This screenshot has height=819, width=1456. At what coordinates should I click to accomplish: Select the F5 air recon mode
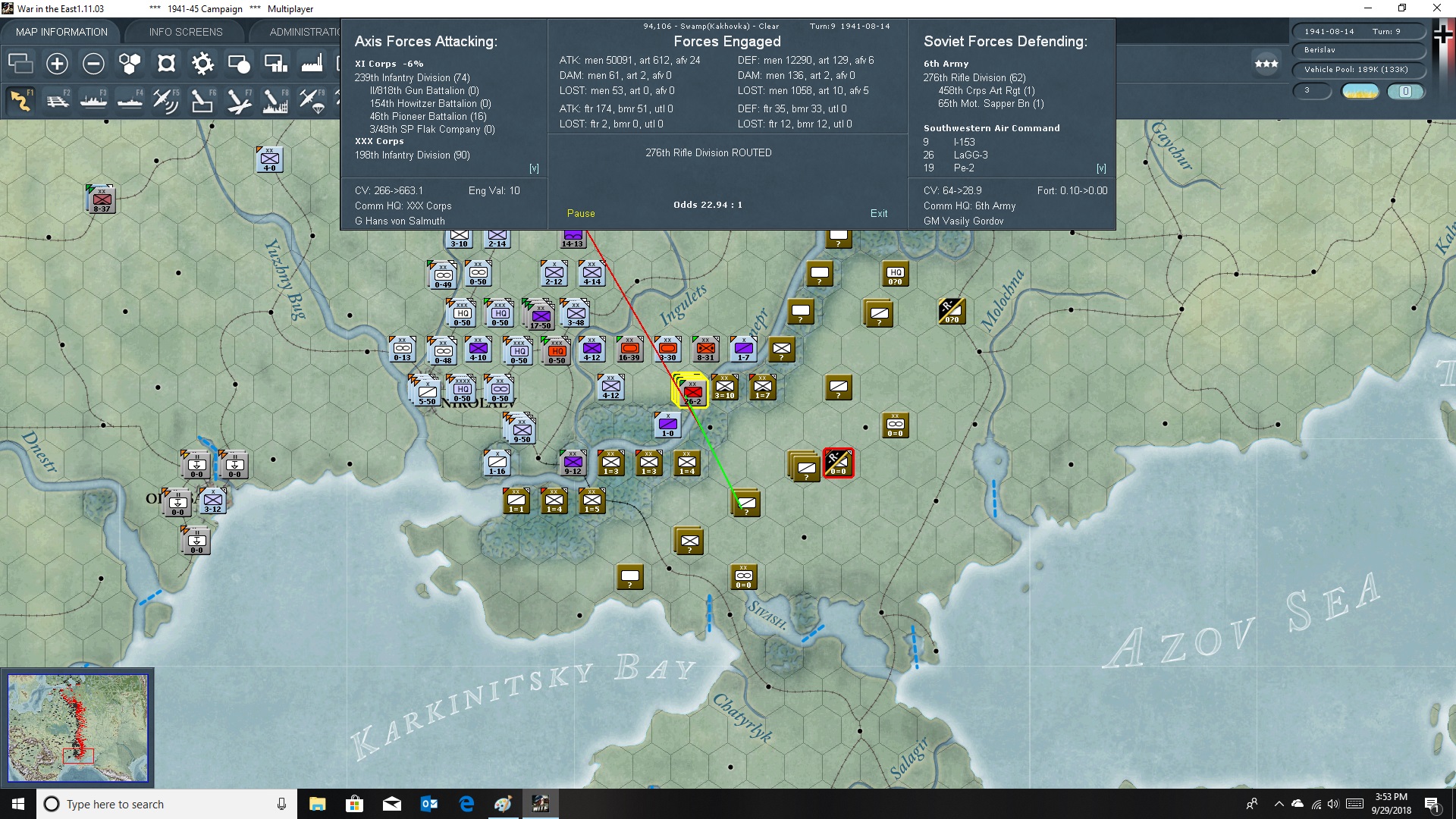point(166,100)
